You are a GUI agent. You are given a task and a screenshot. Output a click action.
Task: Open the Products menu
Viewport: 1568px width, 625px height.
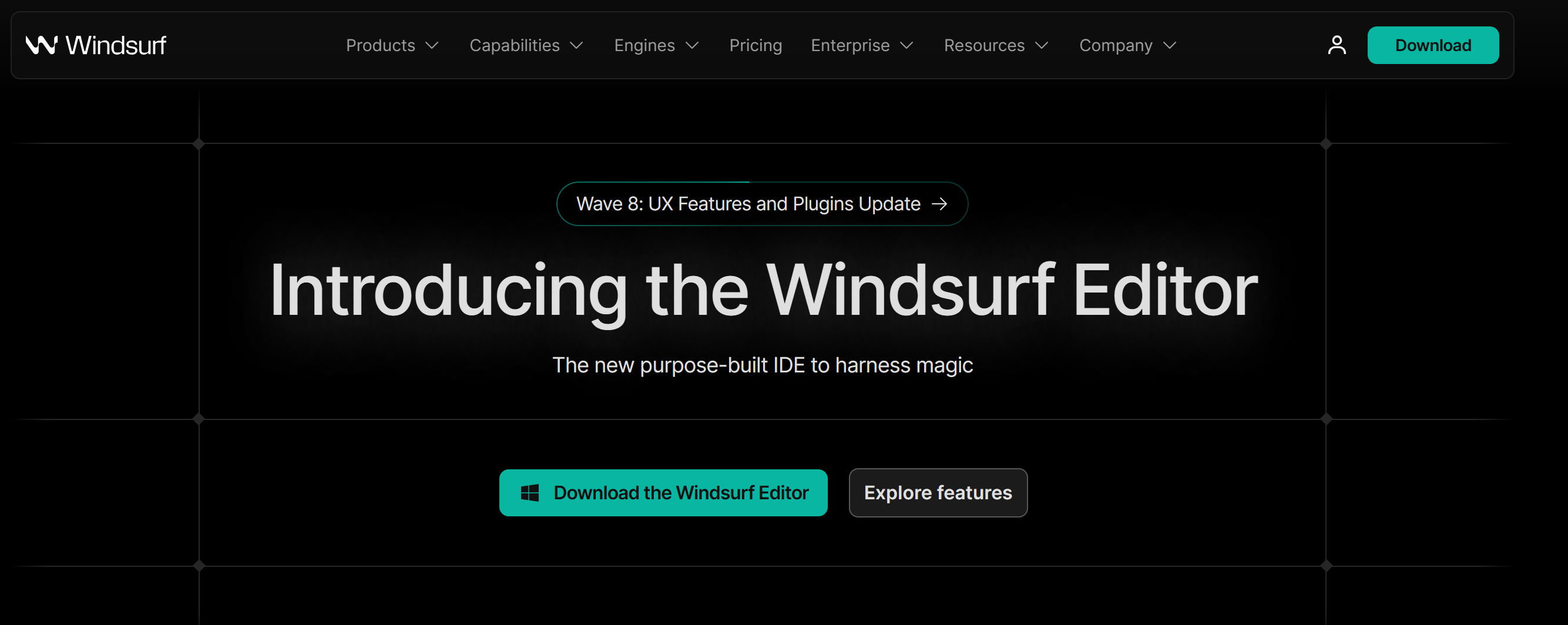coord(392,46)
